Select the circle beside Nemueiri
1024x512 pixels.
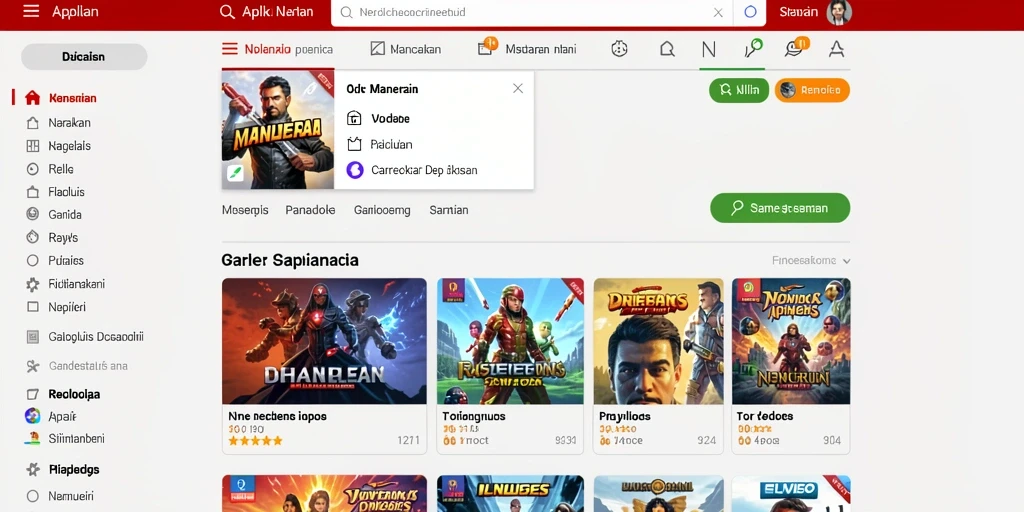pos(32,496)
